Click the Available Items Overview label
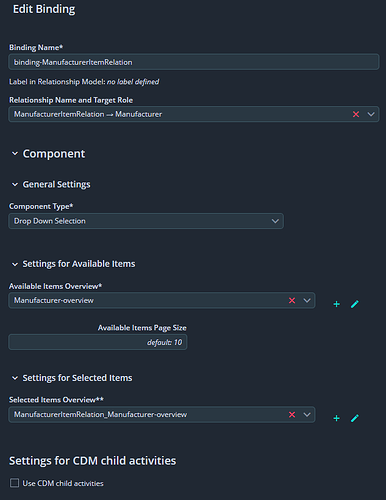386x500 pixels. click(55, 286)
